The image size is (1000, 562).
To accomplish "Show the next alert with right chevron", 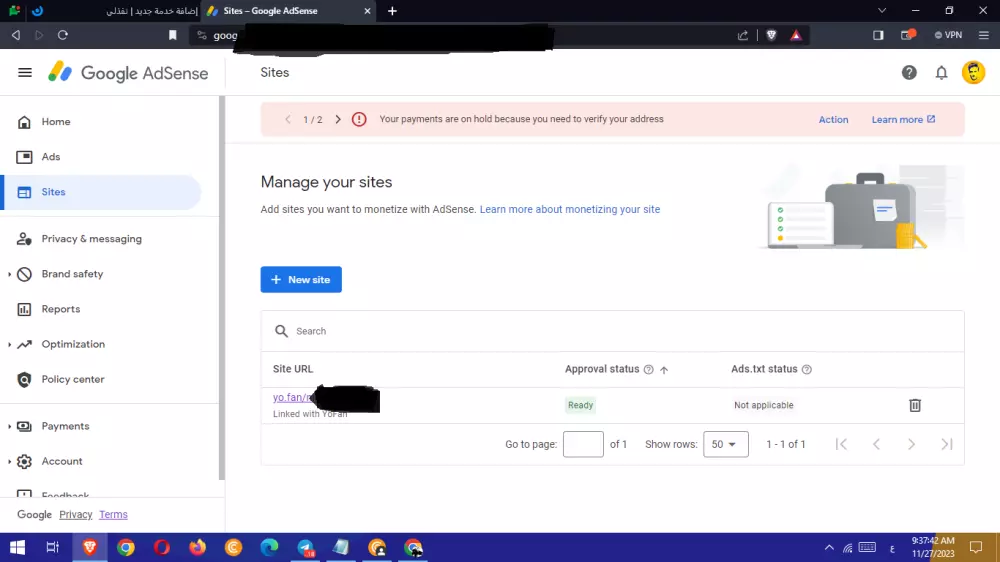I will point(338,119).
